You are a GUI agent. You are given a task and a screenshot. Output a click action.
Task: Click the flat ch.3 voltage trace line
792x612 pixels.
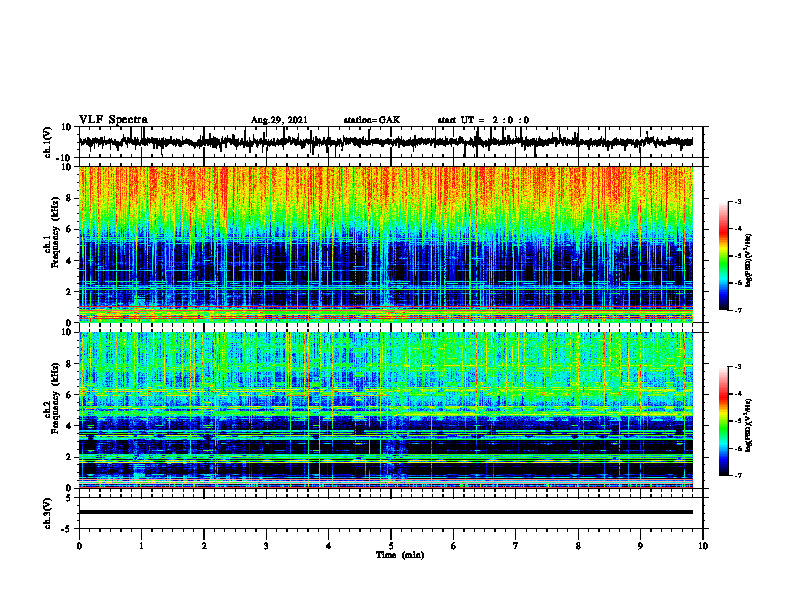tap(386, 512)
